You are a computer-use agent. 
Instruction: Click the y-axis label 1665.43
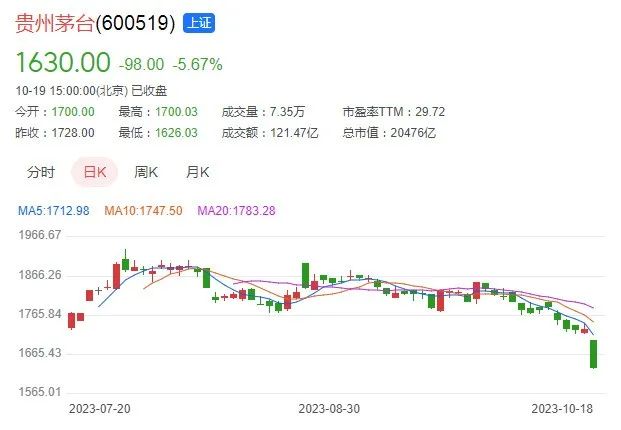pos(40,353)
